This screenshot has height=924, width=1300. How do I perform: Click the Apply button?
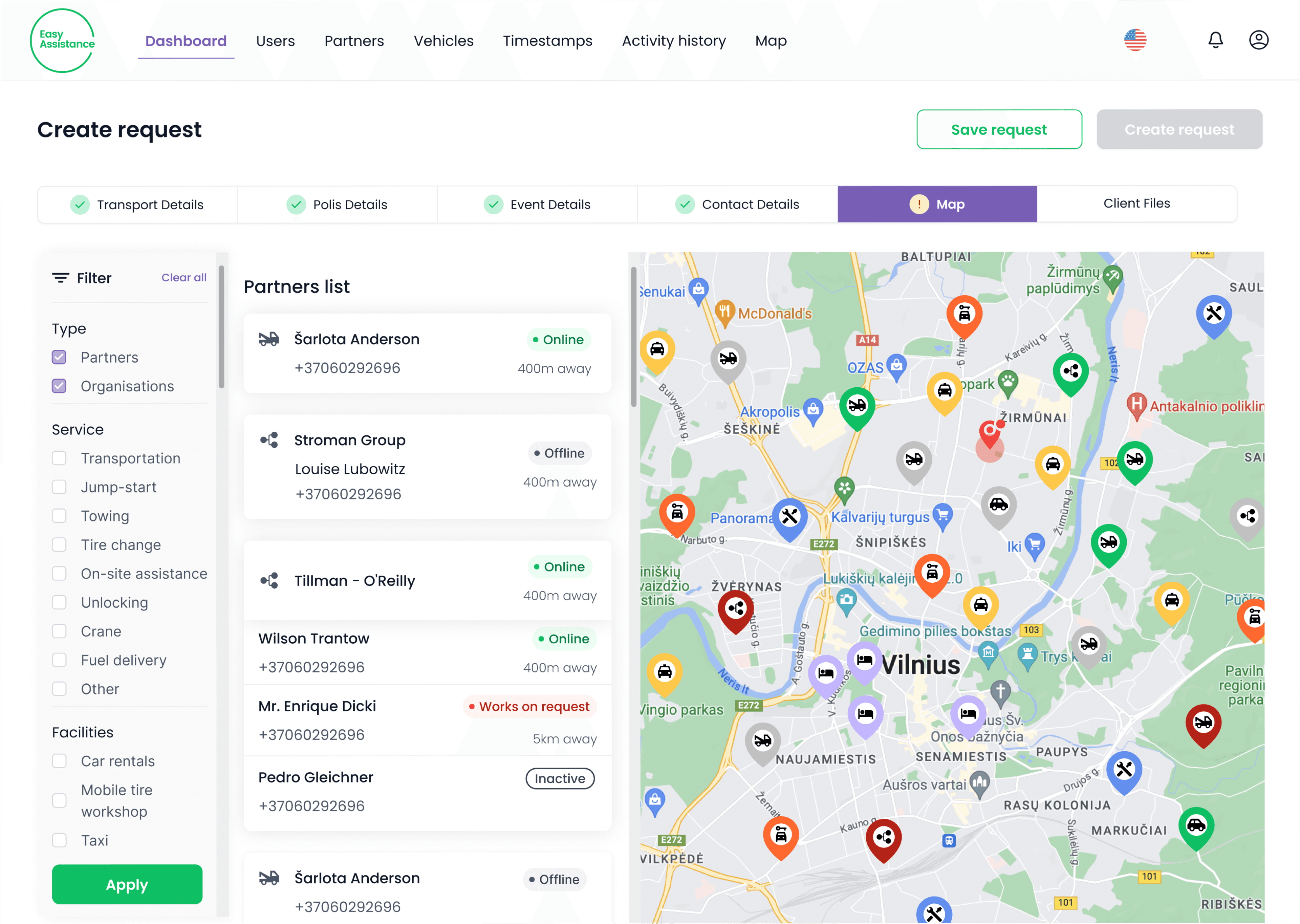click(x=126, y=884)
